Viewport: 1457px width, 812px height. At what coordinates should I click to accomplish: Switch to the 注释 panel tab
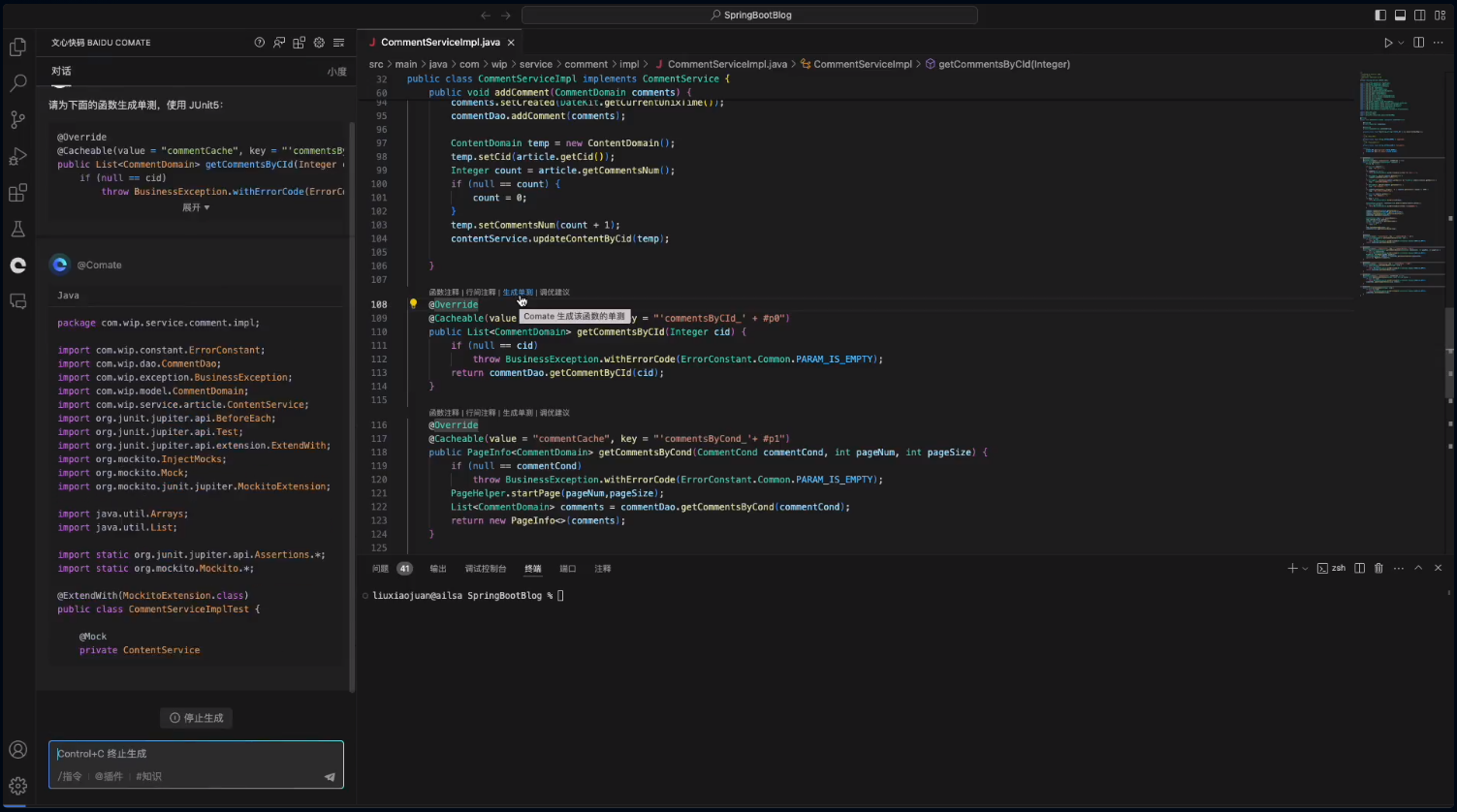[603, 569]
